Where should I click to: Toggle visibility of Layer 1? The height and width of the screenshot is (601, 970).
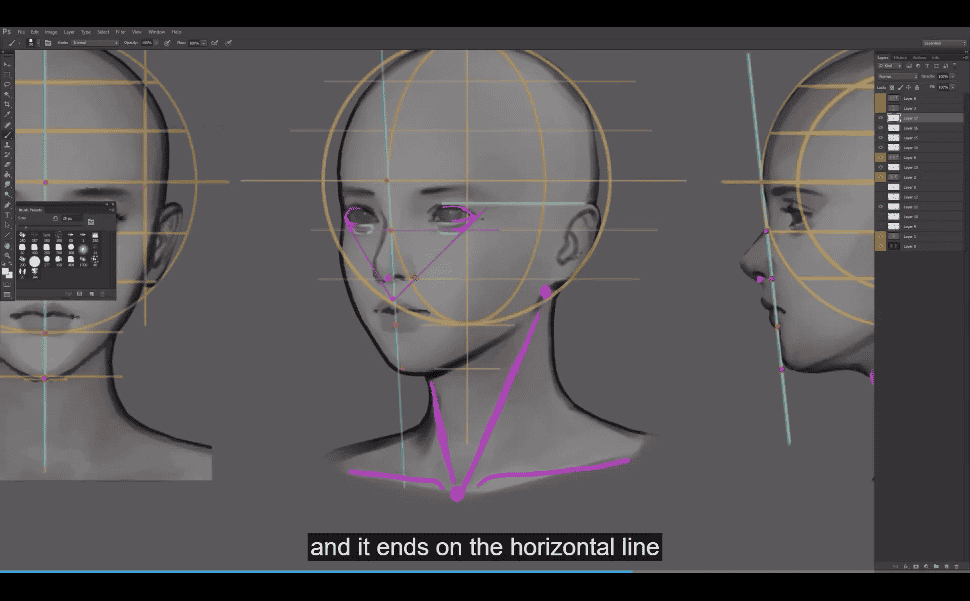[881, 236]
